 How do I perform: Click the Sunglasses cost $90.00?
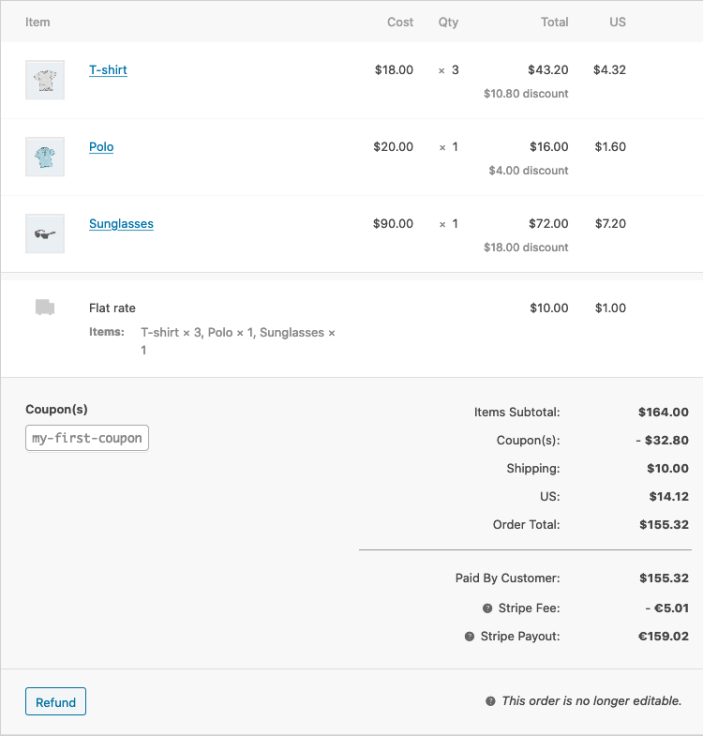pyautogui.click(x=393, y=224)
